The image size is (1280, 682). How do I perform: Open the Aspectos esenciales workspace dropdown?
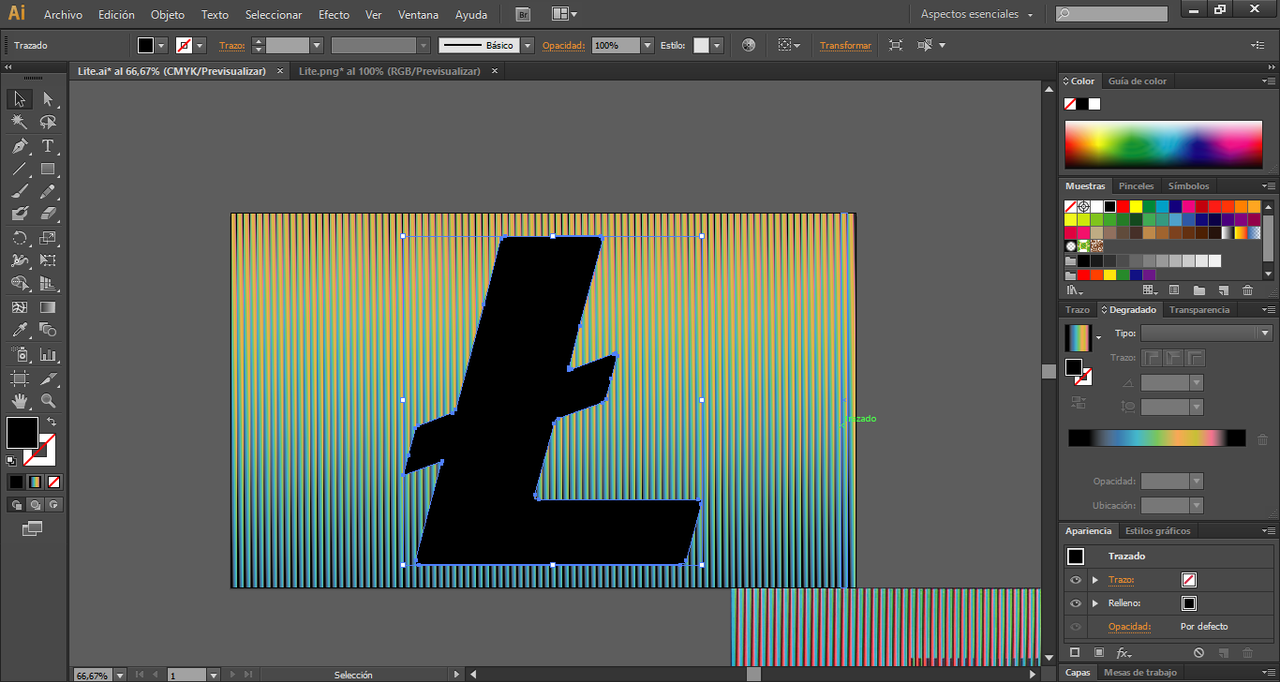click(x=975, y=14)
